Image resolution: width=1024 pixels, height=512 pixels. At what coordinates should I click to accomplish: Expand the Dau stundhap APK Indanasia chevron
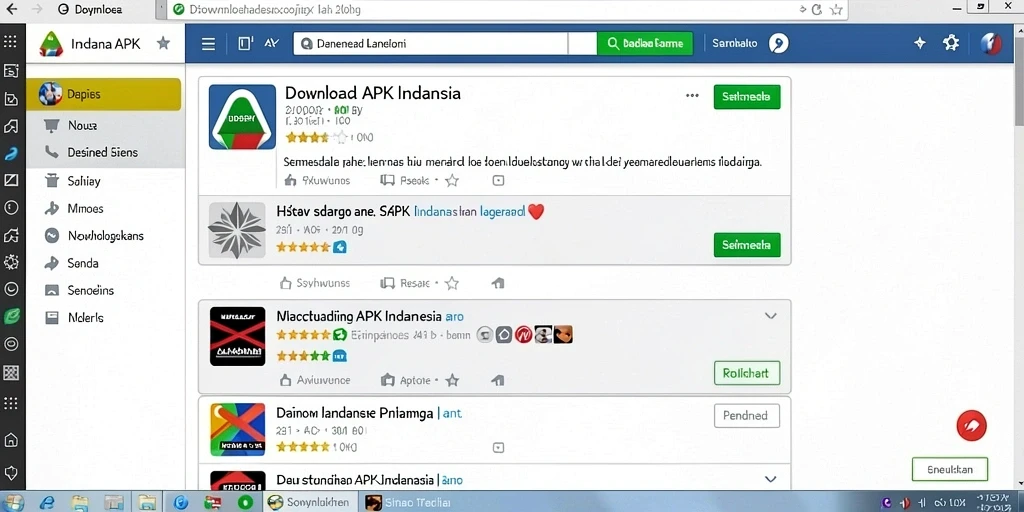click(771, 479)
